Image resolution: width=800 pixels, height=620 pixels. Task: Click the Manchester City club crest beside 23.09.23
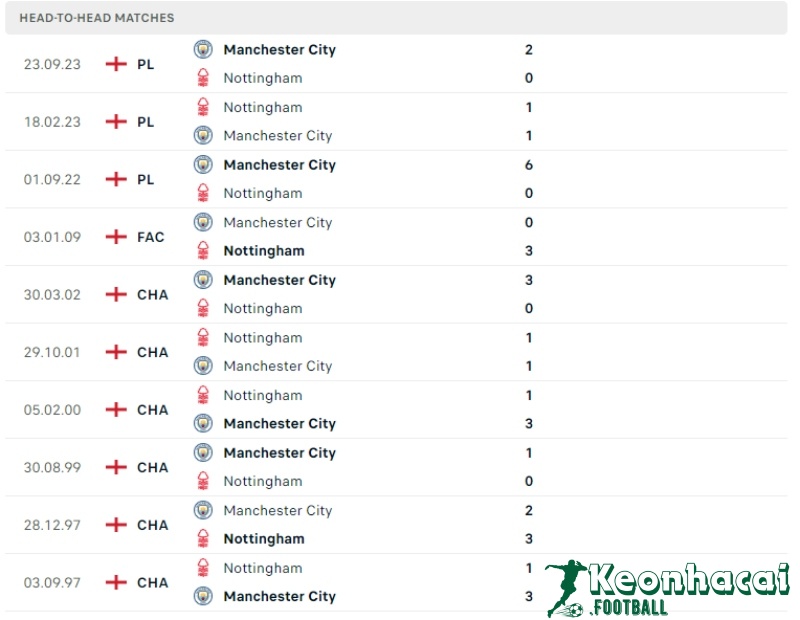(x=203, y=48)
